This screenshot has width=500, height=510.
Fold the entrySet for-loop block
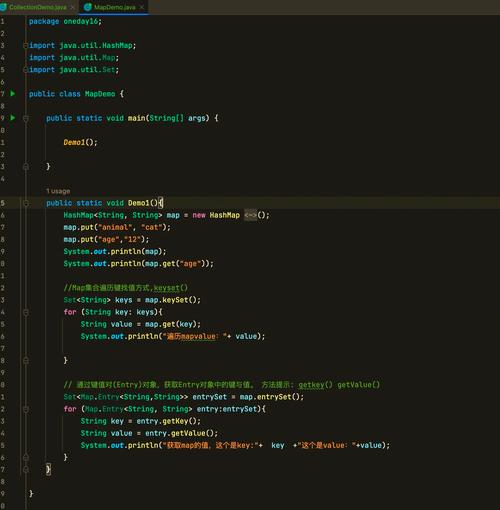coord(26,409)
